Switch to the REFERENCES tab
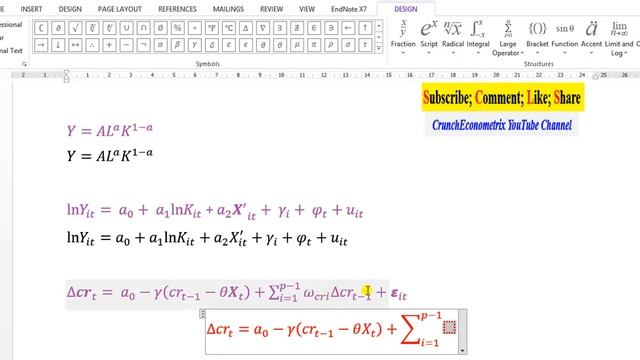This screenshot has height=360, width=640. pyautogui.click(x=177, y=9)
